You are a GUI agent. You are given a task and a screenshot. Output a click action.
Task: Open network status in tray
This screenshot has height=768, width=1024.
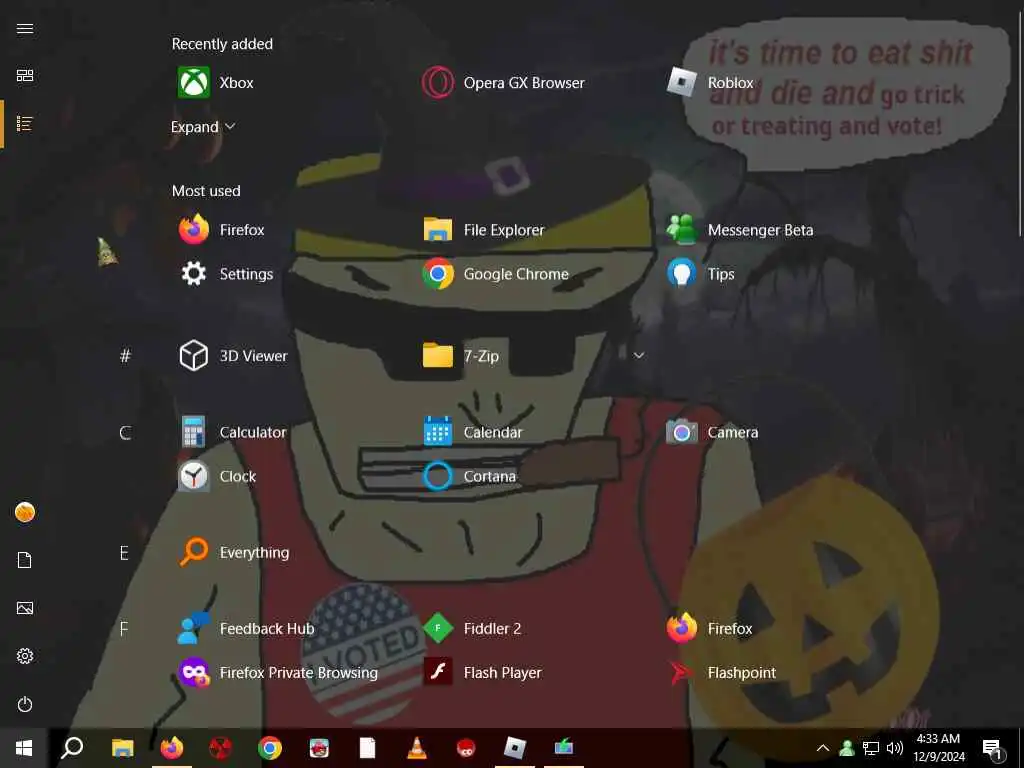[871, 748]
